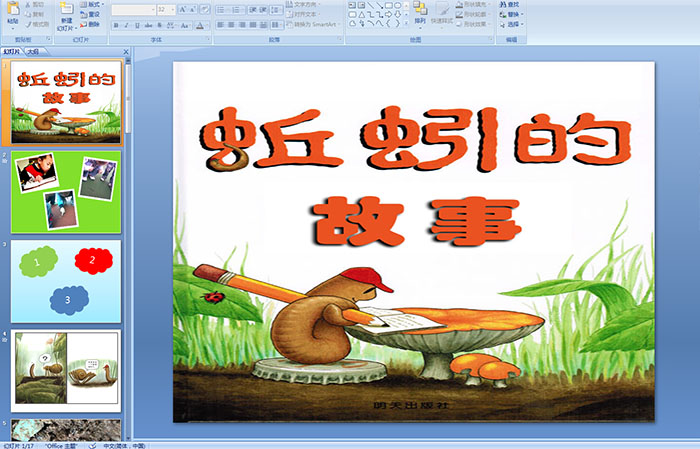Click the Cut (剪切) scissors button
This screenshot has height=449, width=700.
(x=34, y=4)
